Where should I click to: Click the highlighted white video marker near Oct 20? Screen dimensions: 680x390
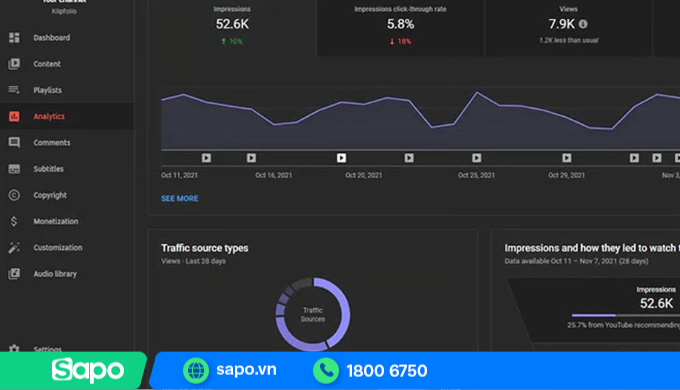[341, 158]
